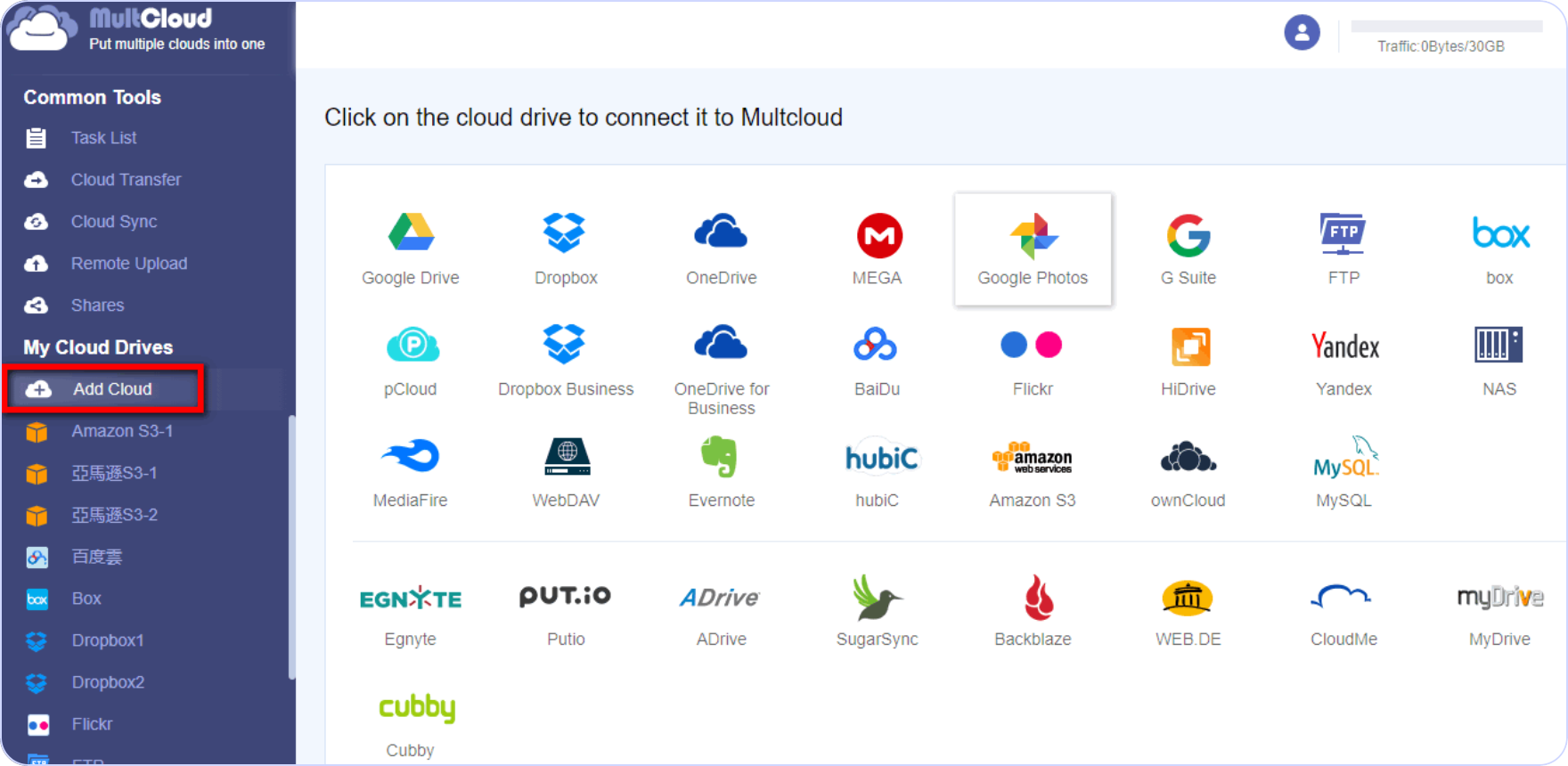Add BaiDu cloud drive
Screen dimensions: 1568x766
click(878, 361)
